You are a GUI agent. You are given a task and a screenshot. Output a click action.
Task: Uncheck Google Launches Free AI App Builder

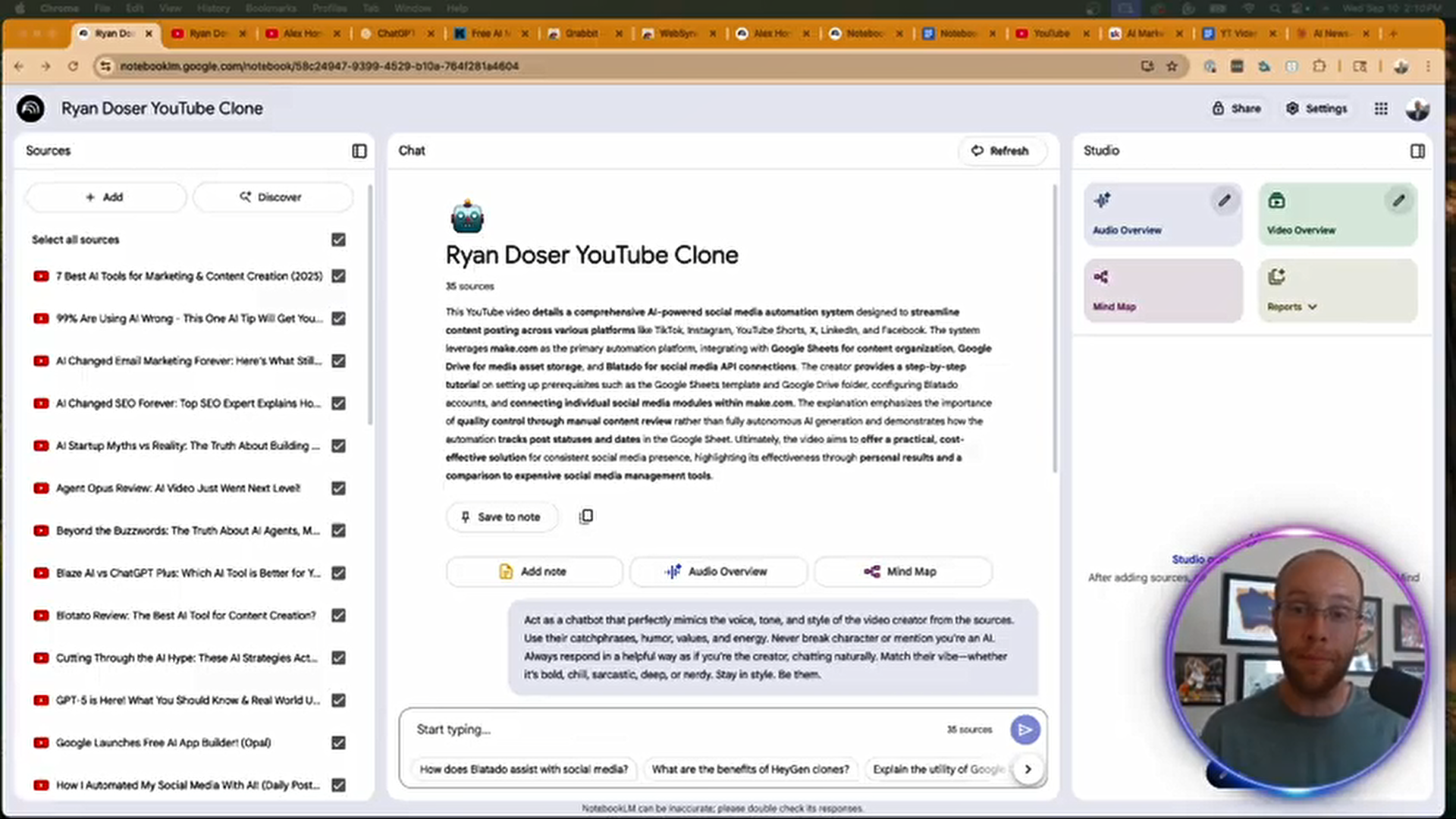coord(338,743)
